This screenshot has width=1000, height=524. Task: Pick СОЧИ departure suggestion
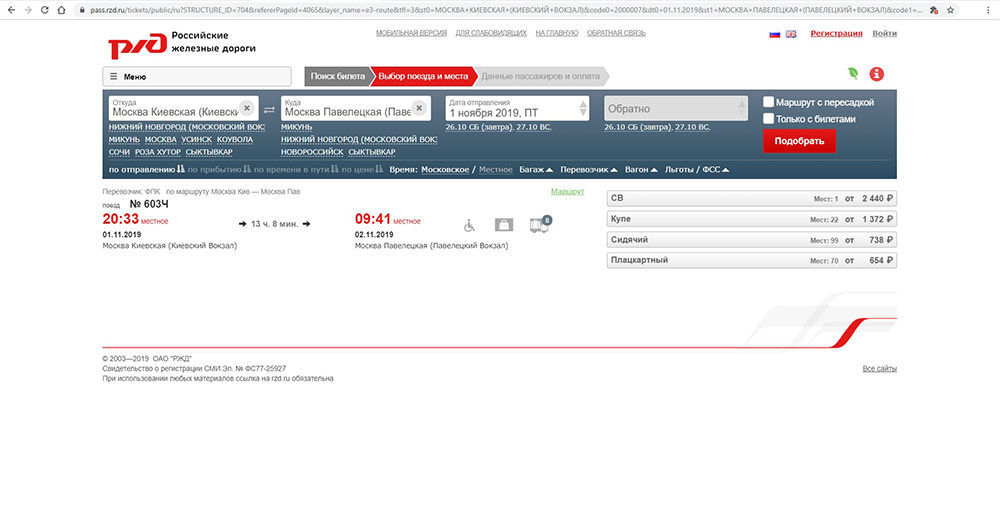pyautogui.click(x=119, y=152)
